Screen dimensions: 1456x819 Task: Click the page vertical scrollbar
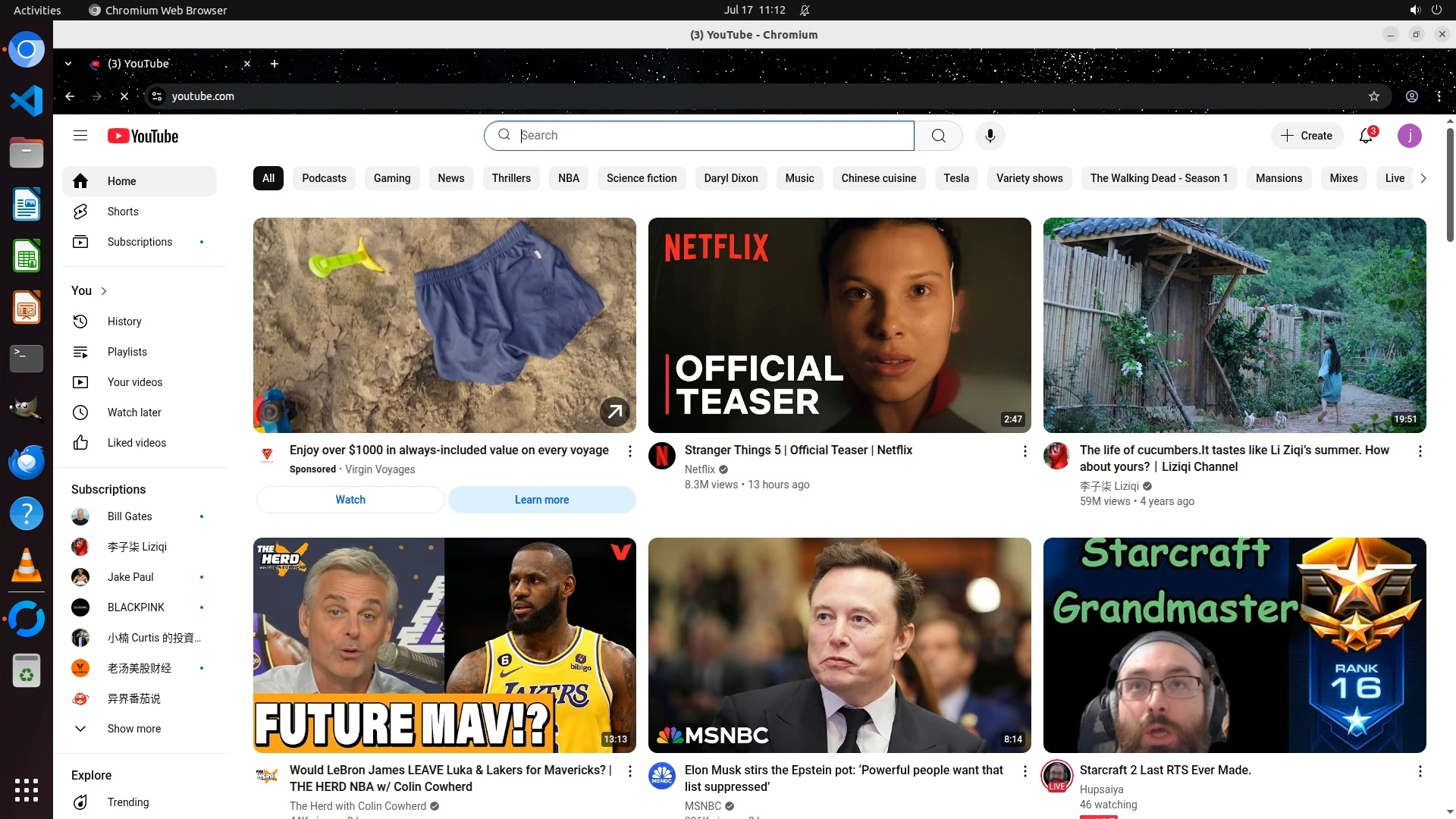[x=1450, y=186]
